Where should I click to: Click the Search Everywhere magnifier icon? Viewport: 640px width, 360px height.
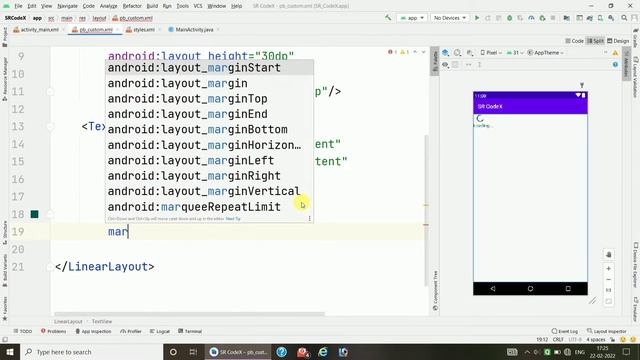click(x=624, y=18)
